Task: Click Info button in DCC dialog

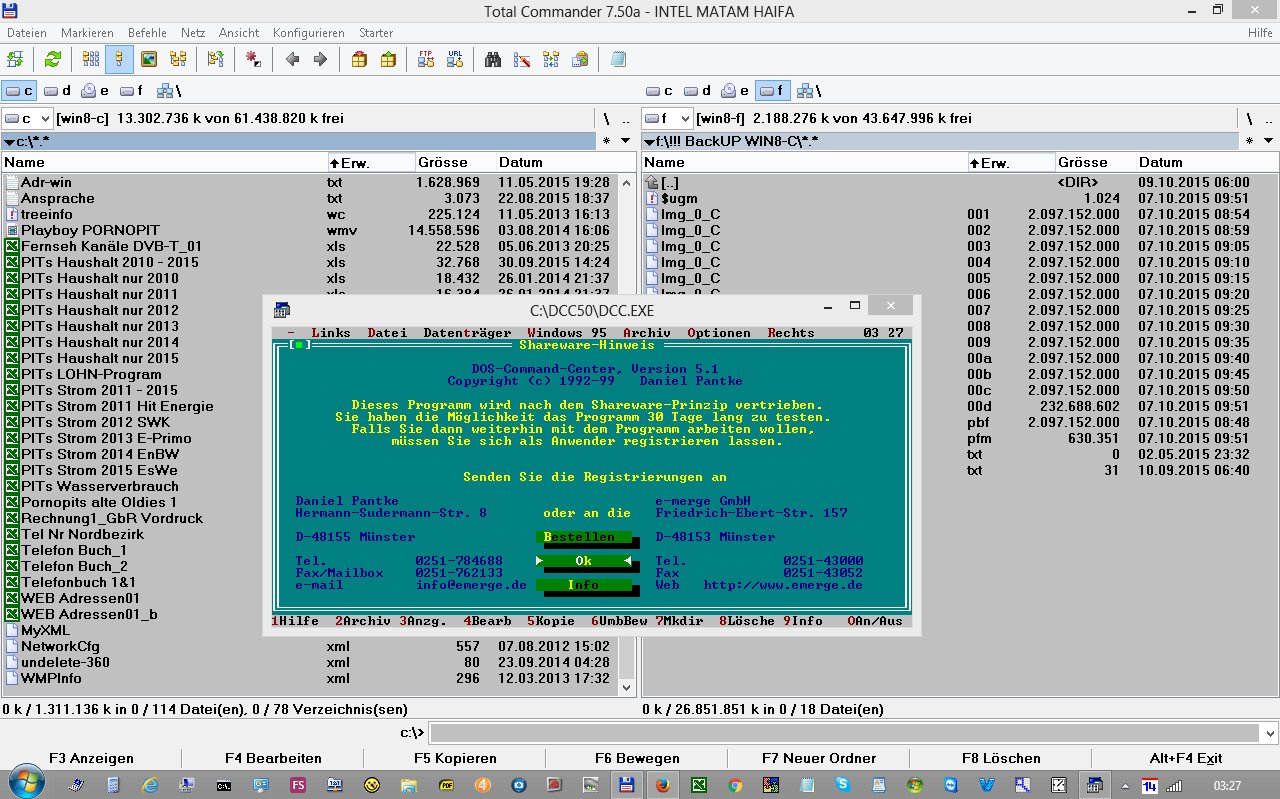Action: tap(583, 585)
